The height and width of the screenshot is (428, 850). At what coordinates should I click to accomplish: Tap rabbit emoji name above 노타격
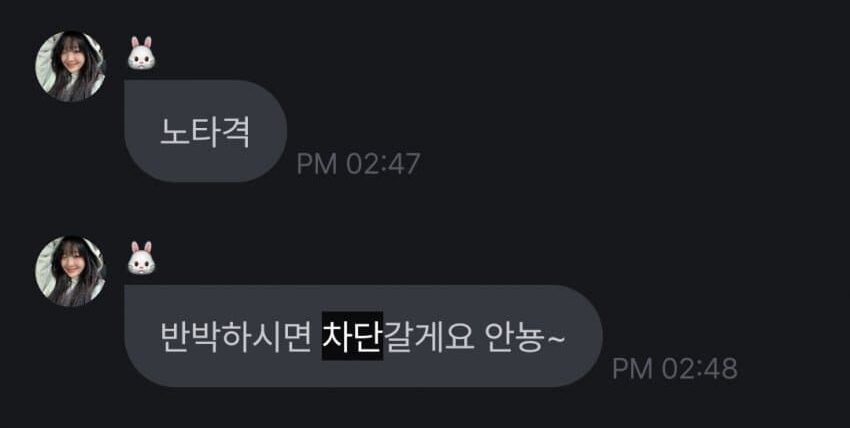tap(141, 53)
